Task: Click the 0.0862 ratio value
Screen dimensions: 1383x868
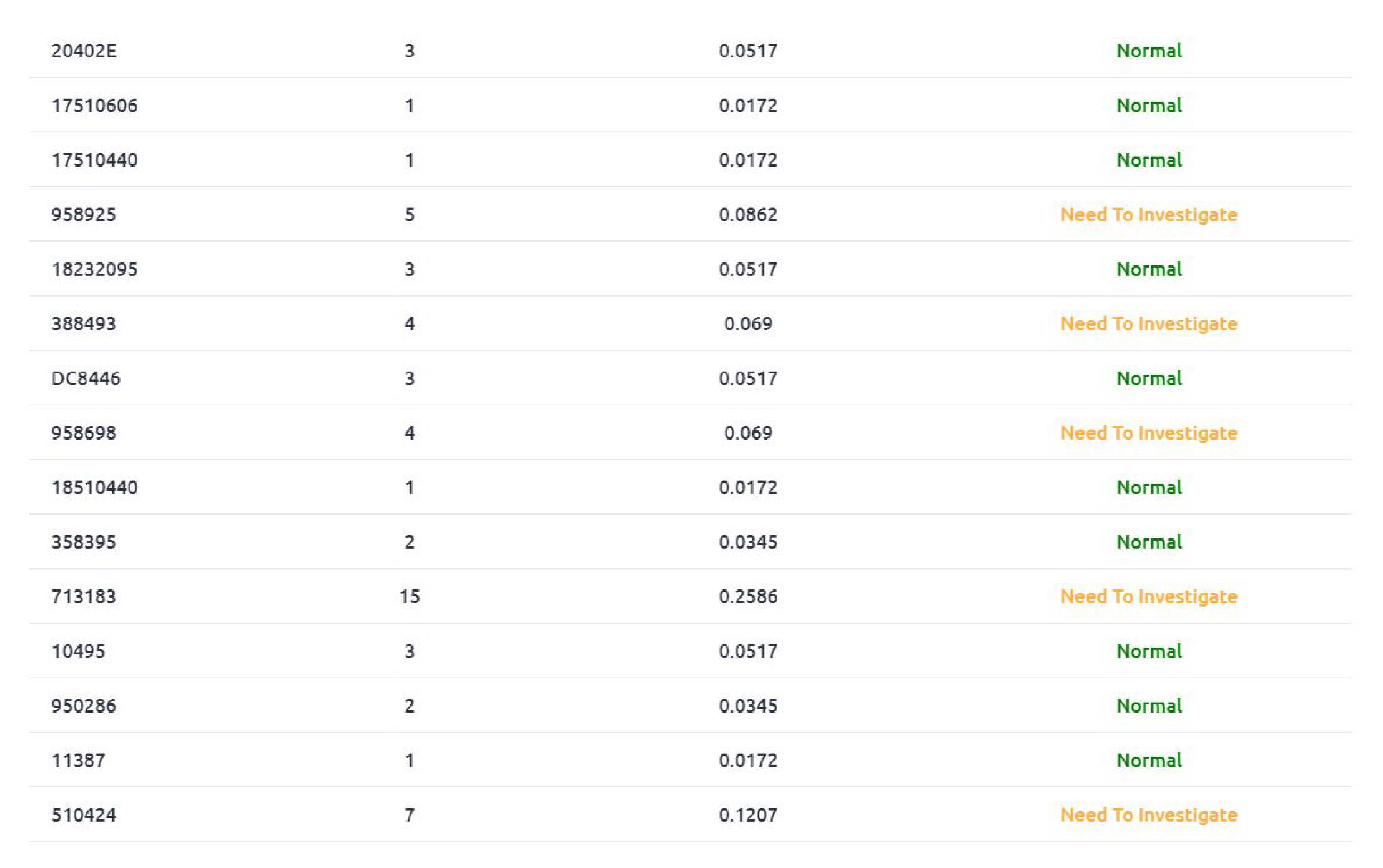Action: [x=747, y=215]
